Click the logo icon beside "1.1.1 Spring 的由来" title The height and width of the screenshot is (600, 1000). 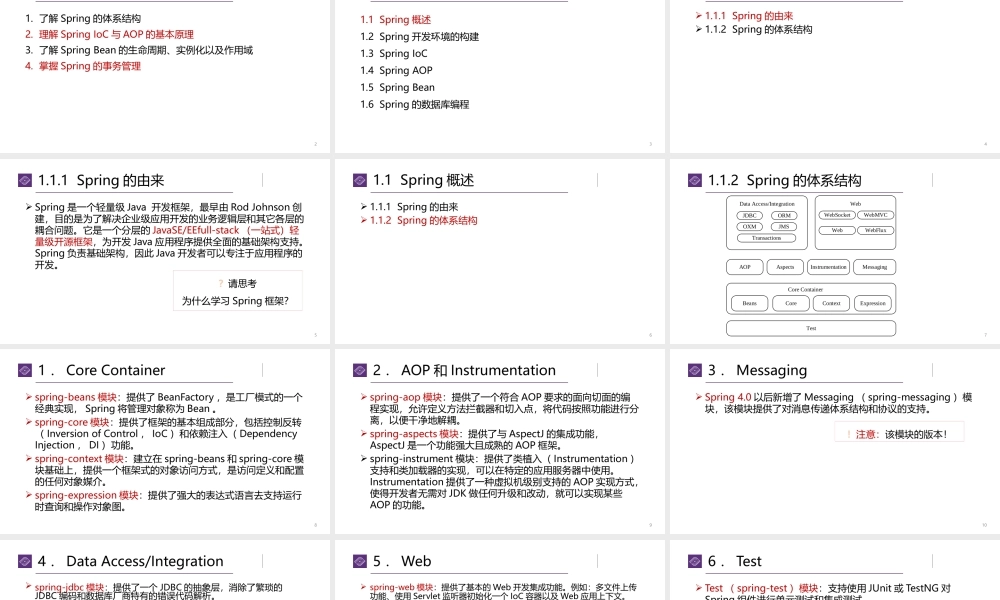(25, 181)
